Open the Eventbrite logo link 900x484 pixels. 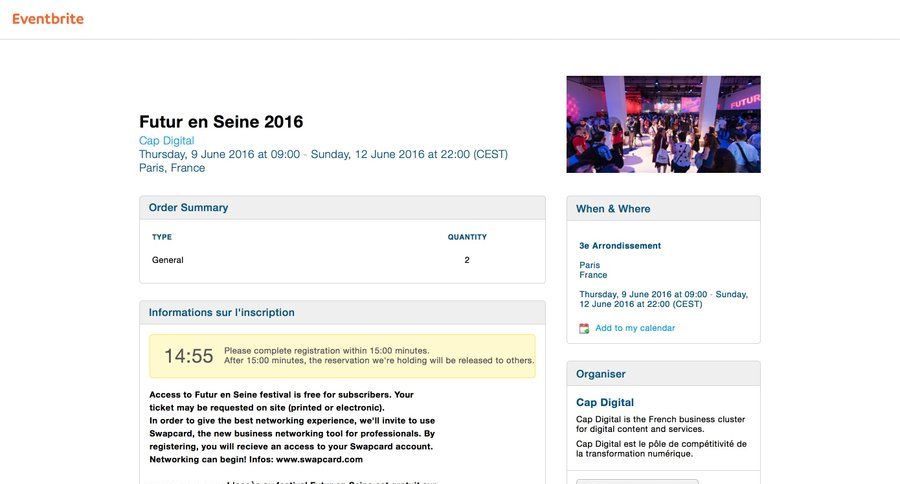[x=48, y=19]
